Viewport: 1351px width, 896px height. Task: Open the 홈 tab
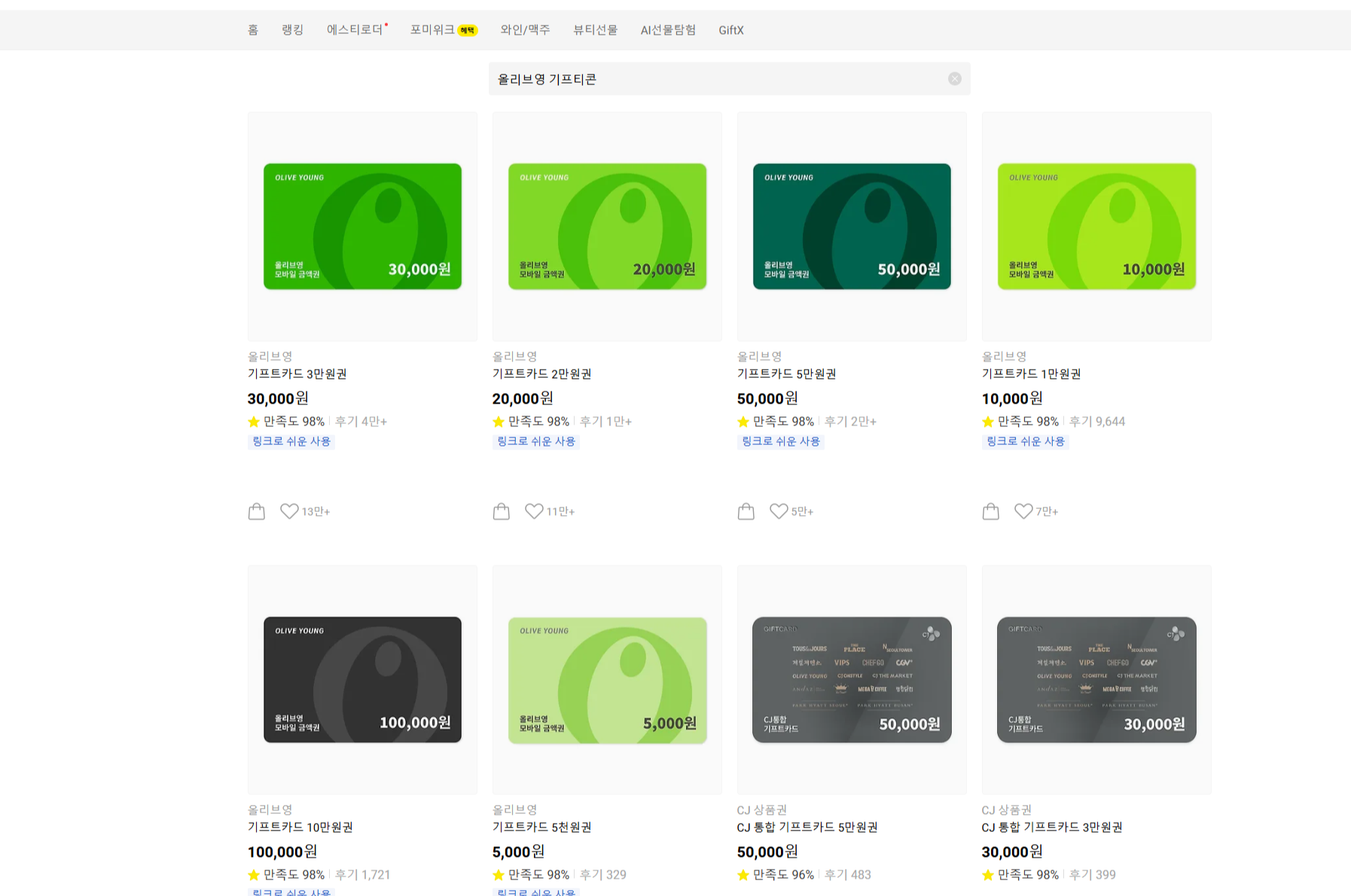(x=253, y=30)
